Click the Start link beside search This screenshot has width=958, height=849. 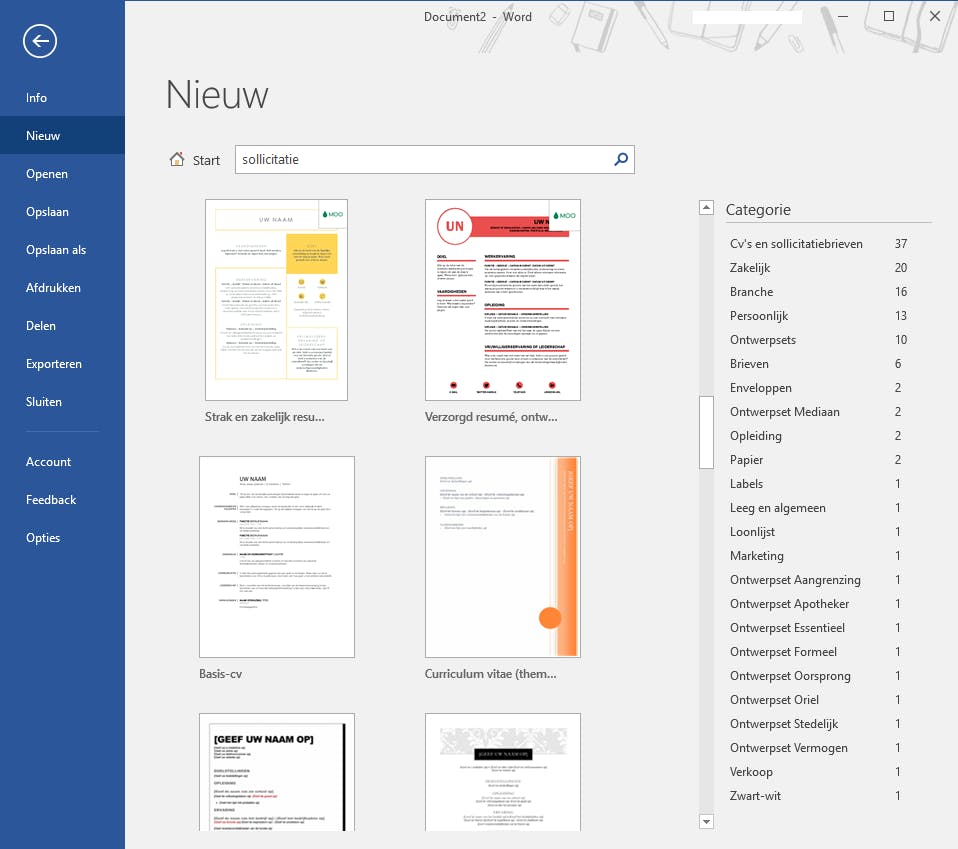206,160
